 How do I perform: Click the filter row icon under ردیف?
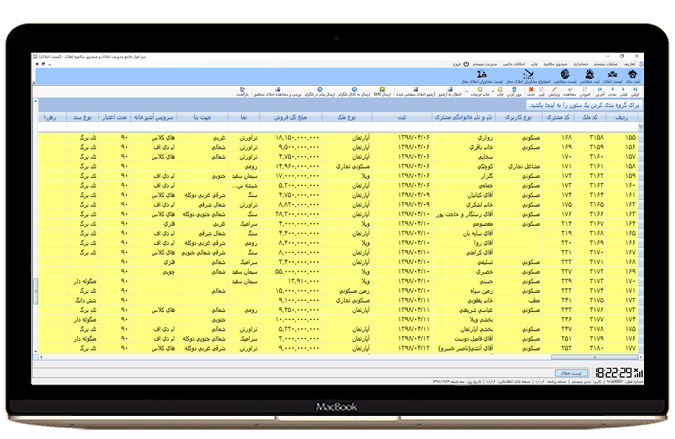[x=641, y=127]
